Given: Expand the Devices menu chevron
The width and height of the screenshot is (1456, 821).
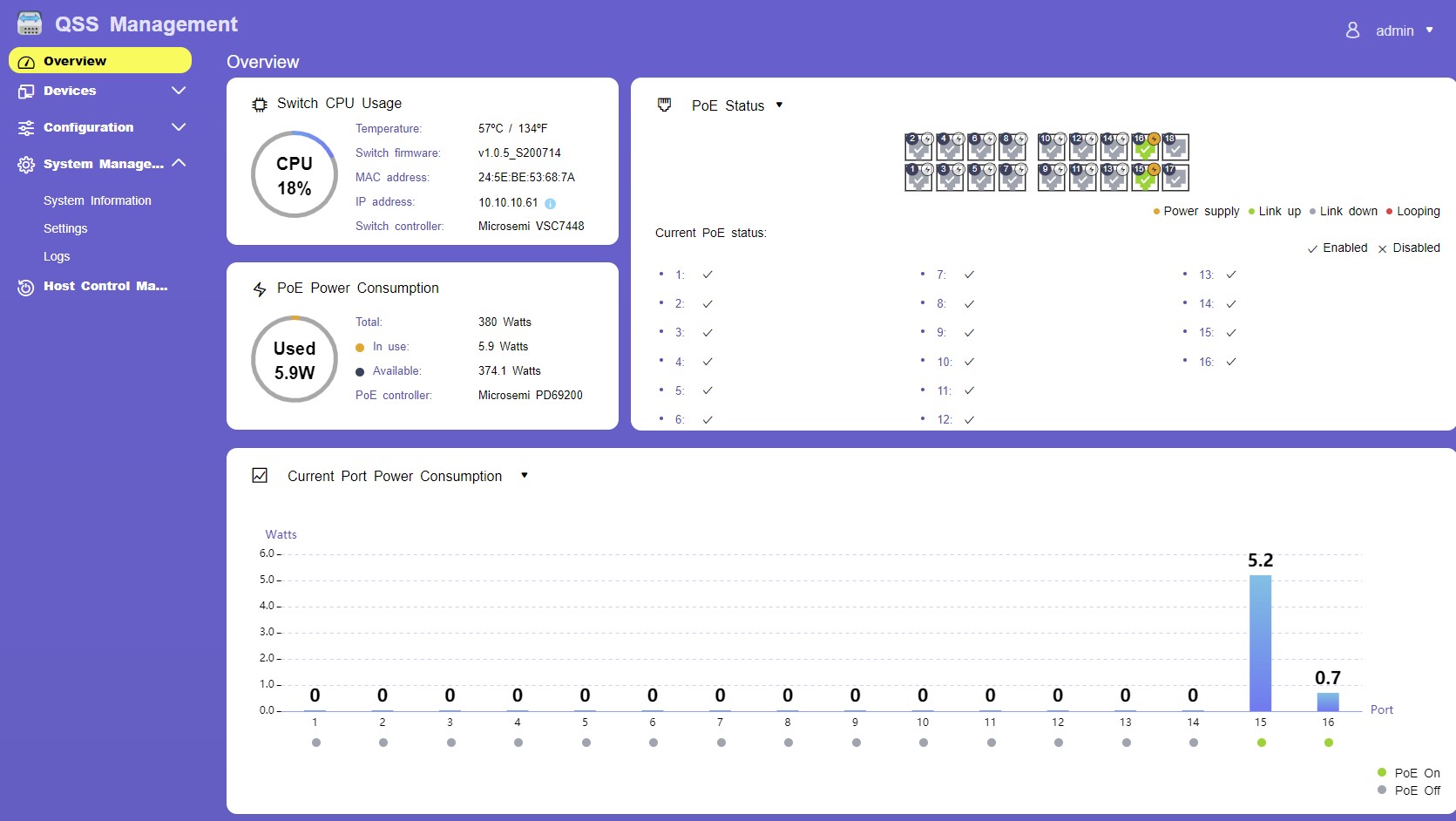Looking at the screenshot, I should (x=179, y=91).
